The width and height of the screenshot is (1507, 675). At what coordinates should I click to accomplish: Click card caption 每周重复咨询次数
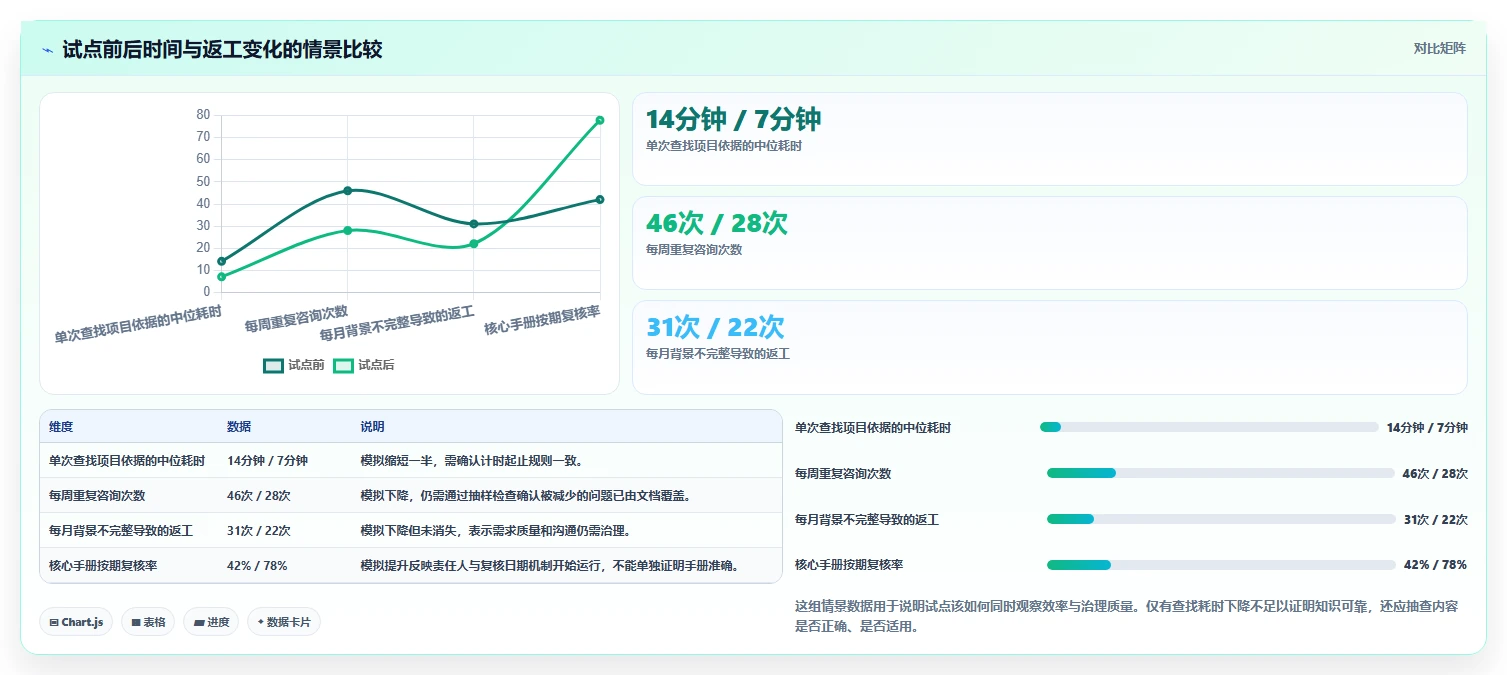coord(694,249)
